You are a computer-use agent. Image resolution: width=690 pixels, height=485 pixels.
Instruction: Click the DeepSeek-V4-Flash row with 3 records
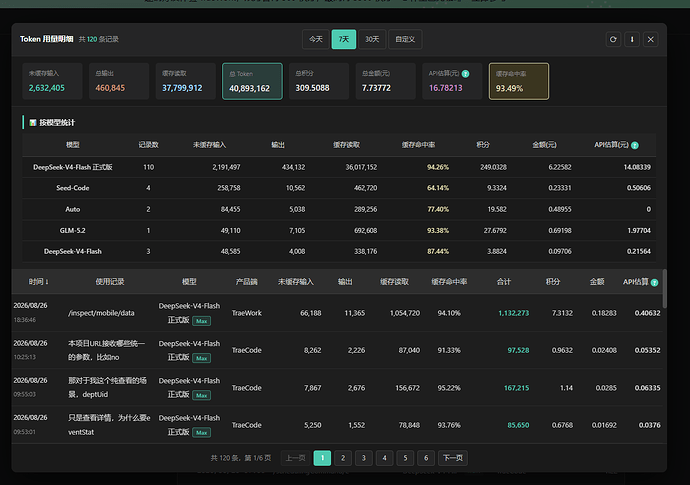(73, 251)
